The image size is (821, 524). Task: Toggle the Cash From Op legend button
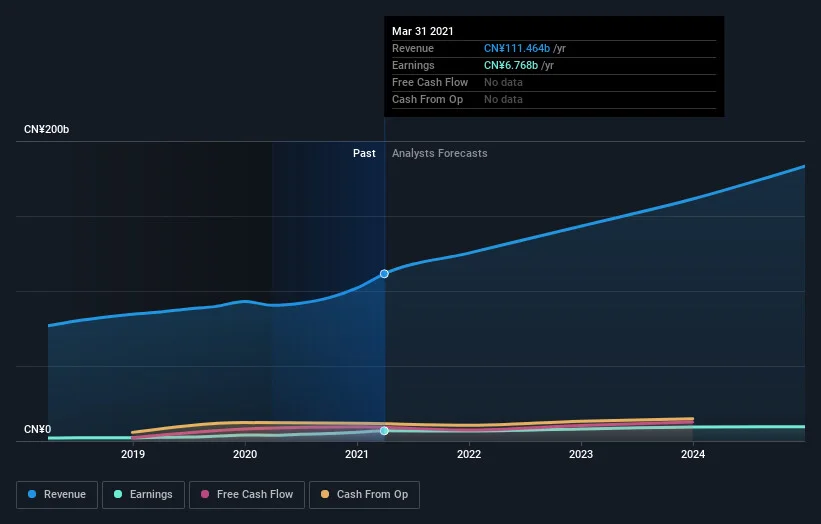tap(364, 495)
